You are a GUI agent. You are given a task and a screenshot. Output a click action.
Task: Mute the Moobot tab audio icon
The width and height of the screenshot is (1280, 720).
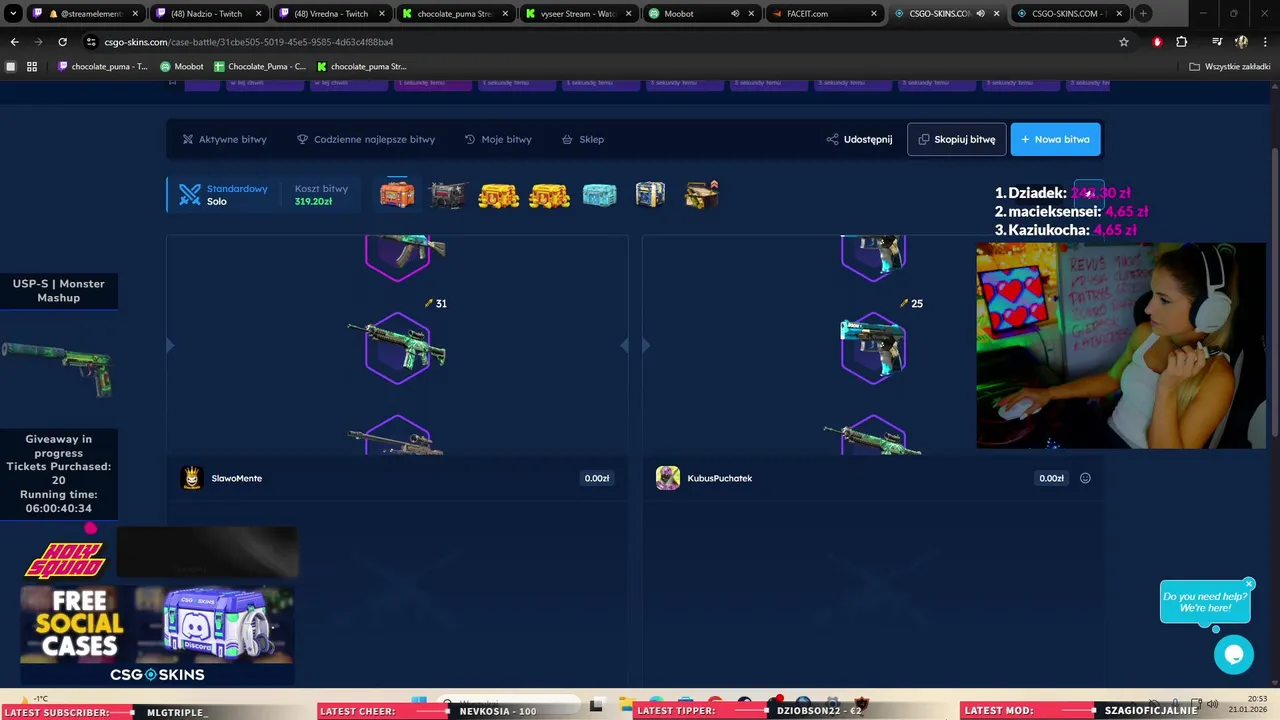tap(735, 13)
